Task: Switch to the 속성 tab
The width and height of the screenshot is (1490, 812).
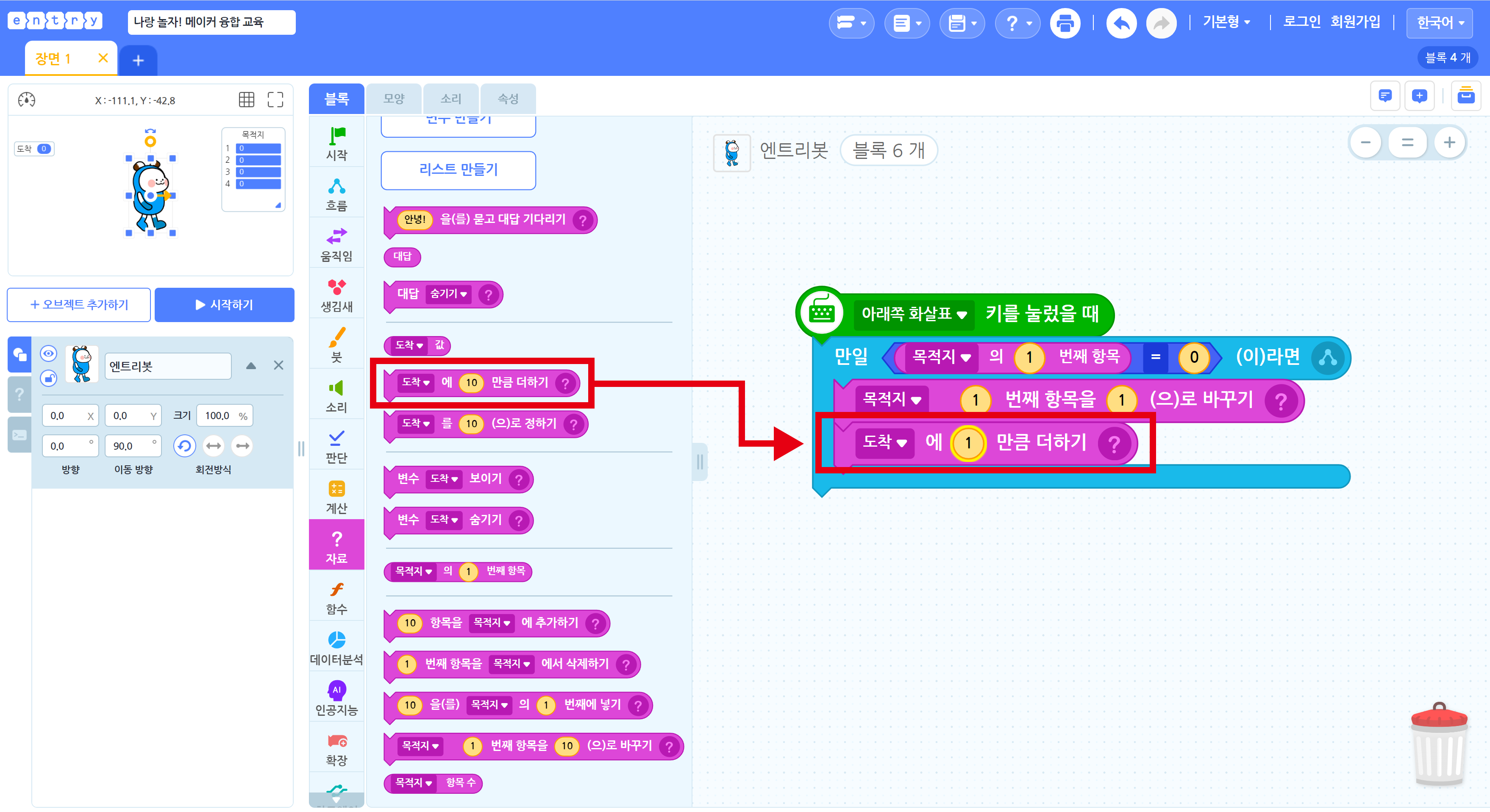Action: tap(508, 99)
